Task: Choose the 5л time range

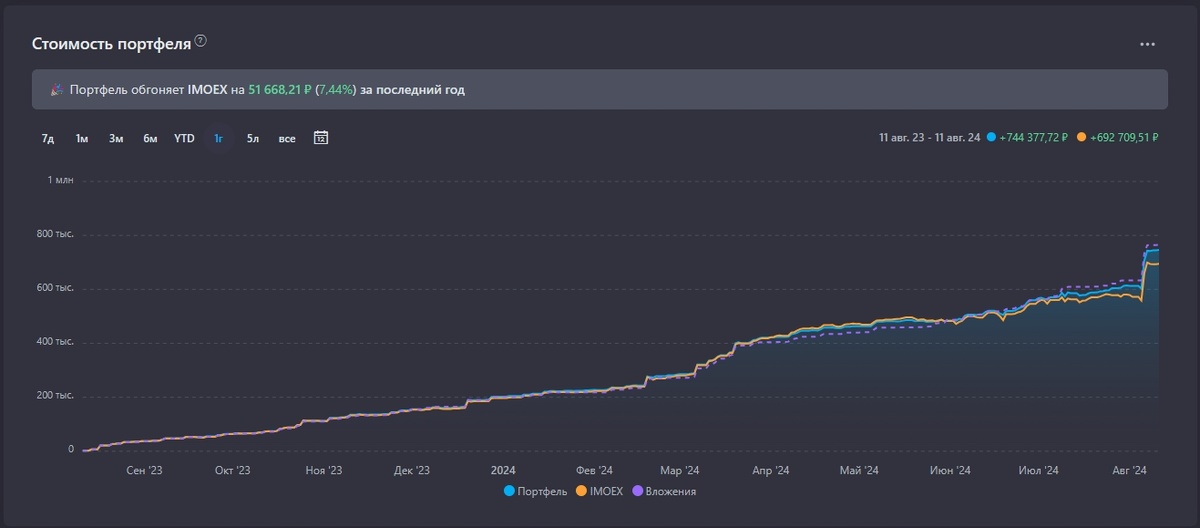Action: (x=253, y=138)
